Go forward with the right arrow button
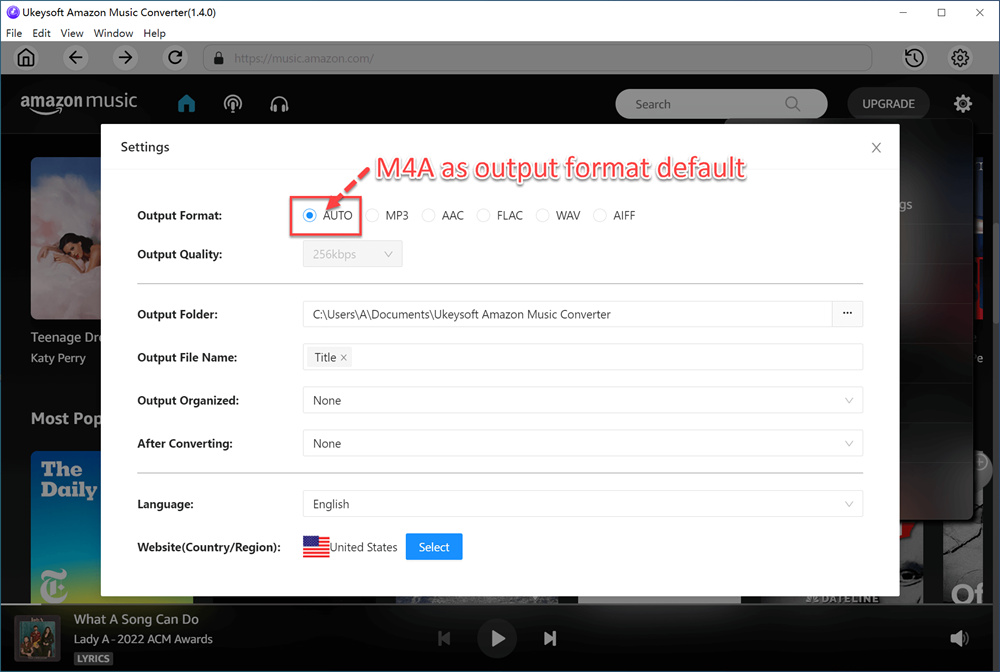The image size is (1000, 672). click(126, 58)
